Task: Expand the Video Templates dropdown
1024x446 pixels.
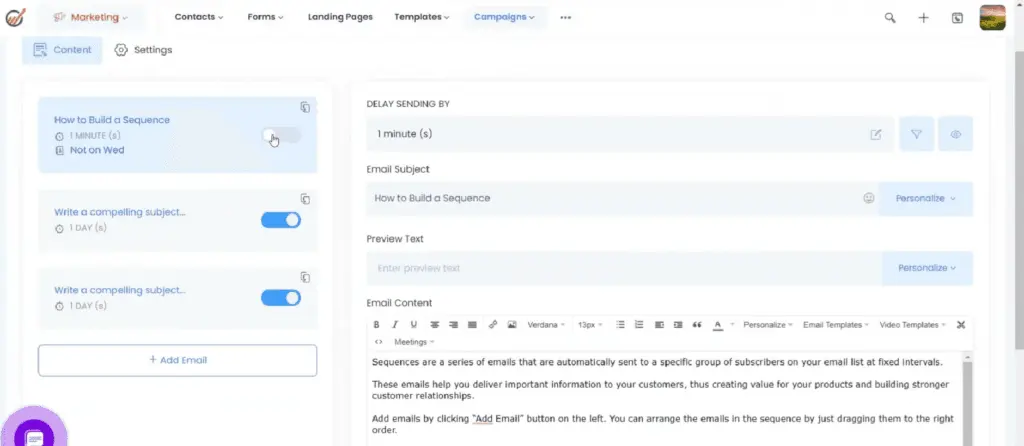Action: pos(912,325)
